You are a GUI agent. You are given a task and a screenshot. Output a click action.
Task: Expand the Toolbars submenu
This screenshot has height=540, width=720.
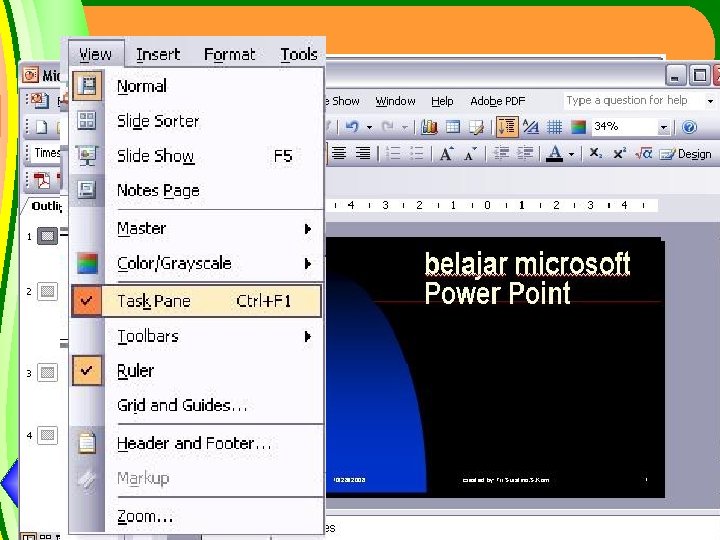click(197, 336)
